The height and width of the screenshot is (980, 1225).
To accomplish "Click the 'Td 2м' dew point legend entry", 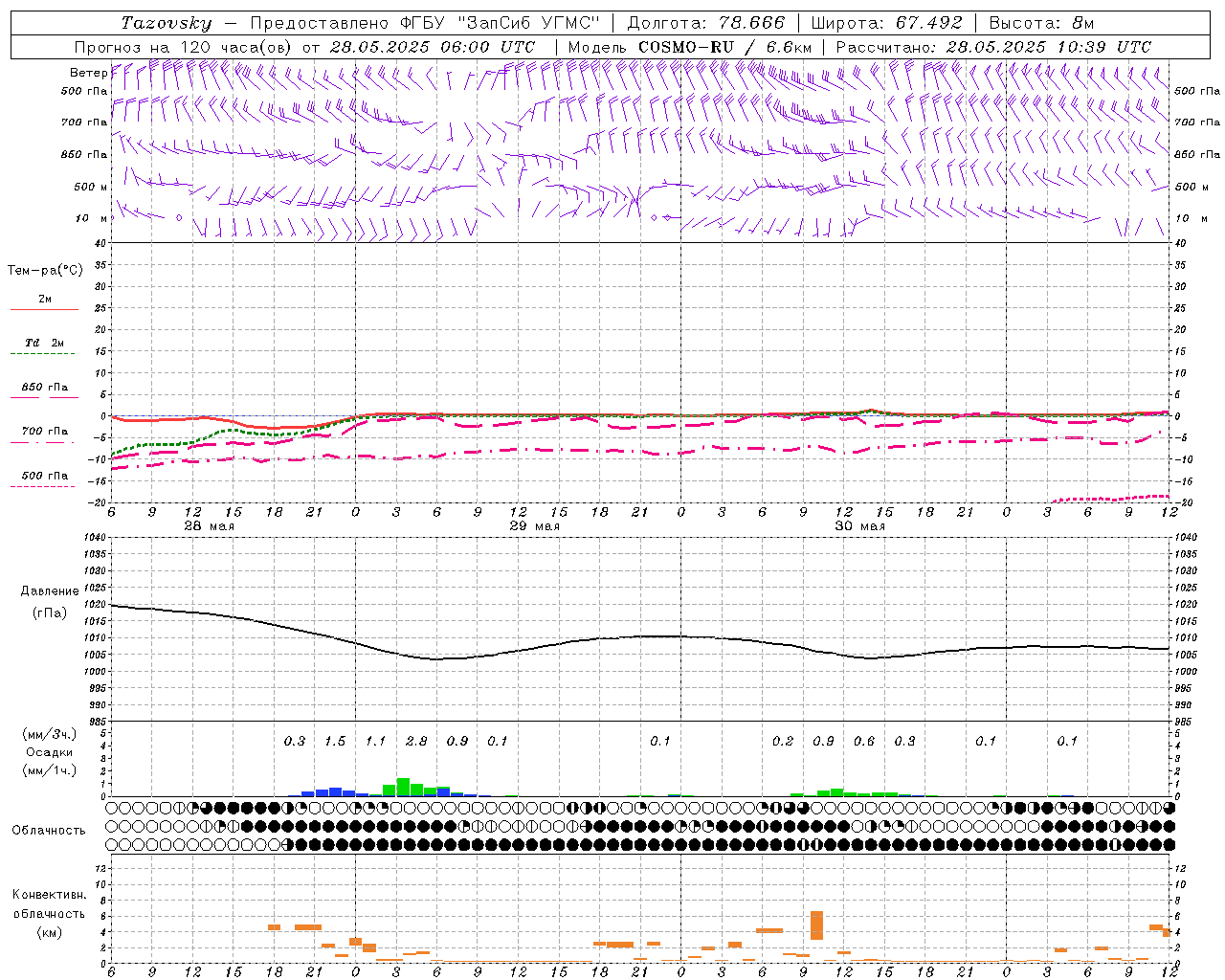I will 44,343.
